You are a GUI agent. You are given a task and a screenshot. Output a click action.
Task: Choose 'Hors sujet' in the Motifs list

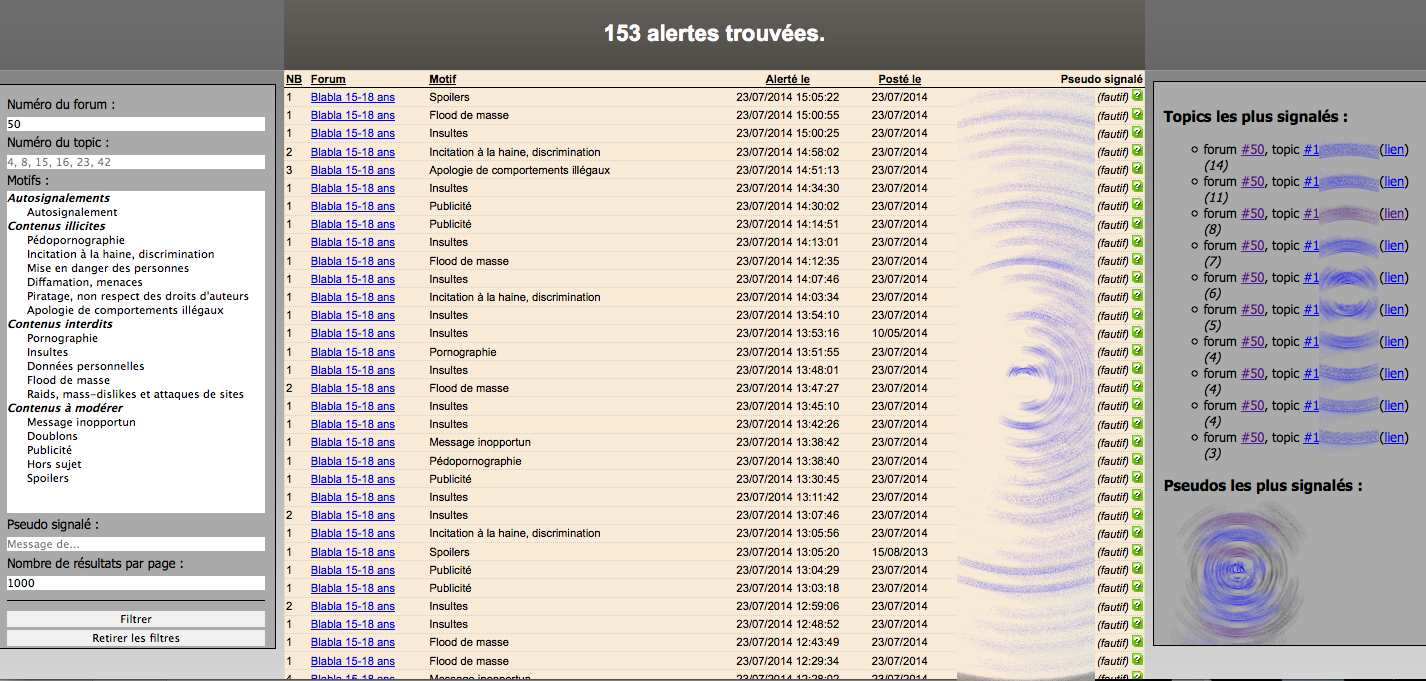click(x=54, y=464)
